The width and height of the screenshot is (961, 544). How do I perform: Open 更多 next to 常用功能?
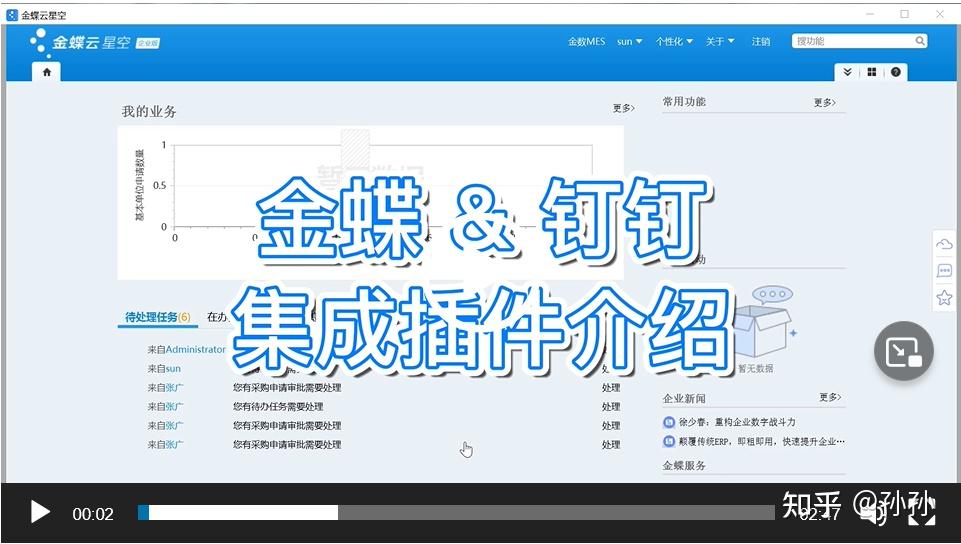[x=824, y=102]
